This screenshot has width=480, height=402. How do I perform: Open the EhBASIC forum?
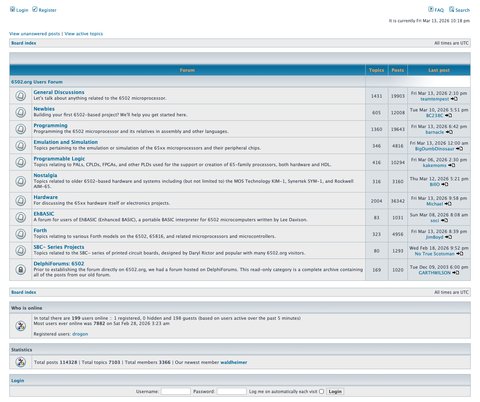(x=44, y=214)
